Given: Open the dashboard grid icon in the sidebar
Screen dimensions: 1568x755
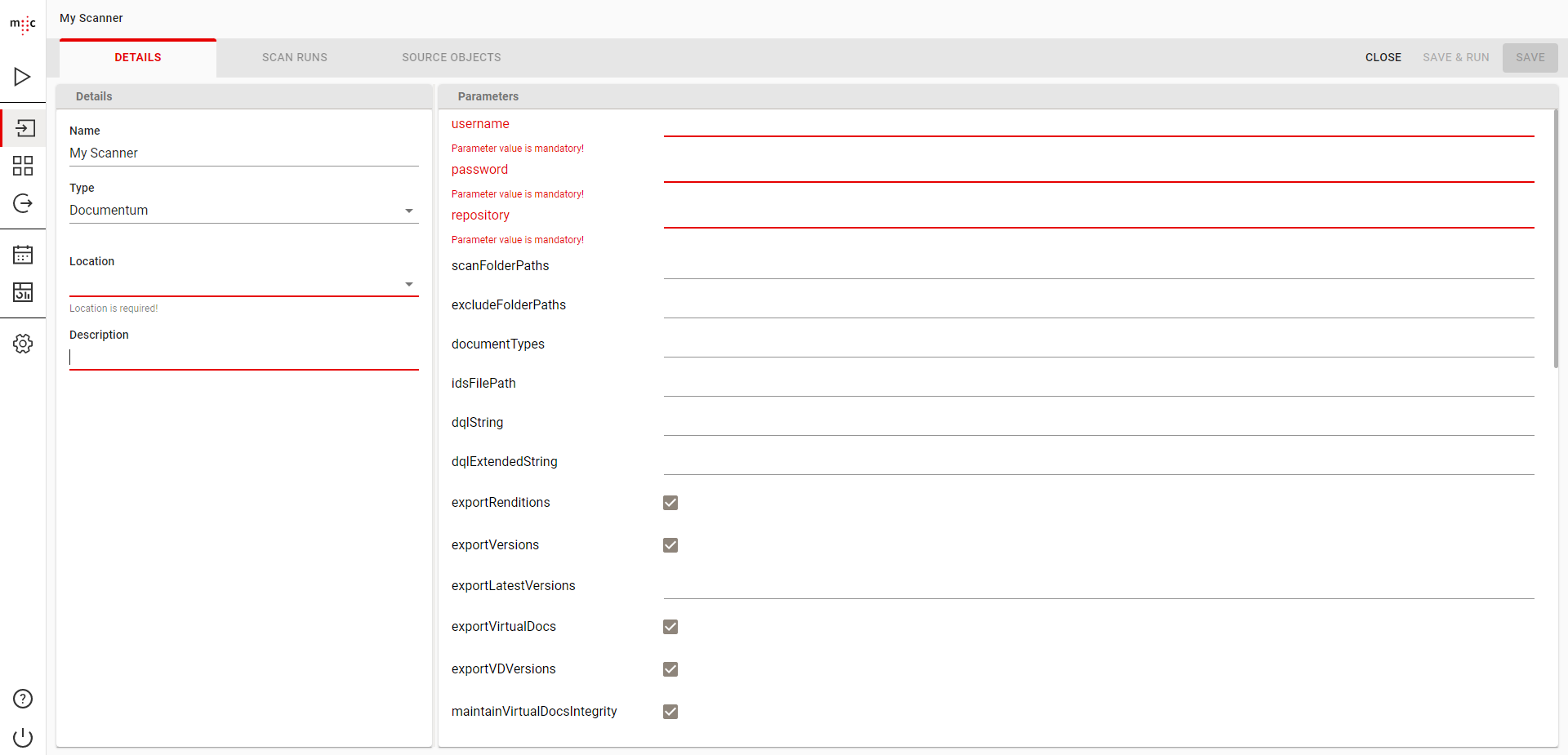Looking at the screenshot, I should coord(23,165).
